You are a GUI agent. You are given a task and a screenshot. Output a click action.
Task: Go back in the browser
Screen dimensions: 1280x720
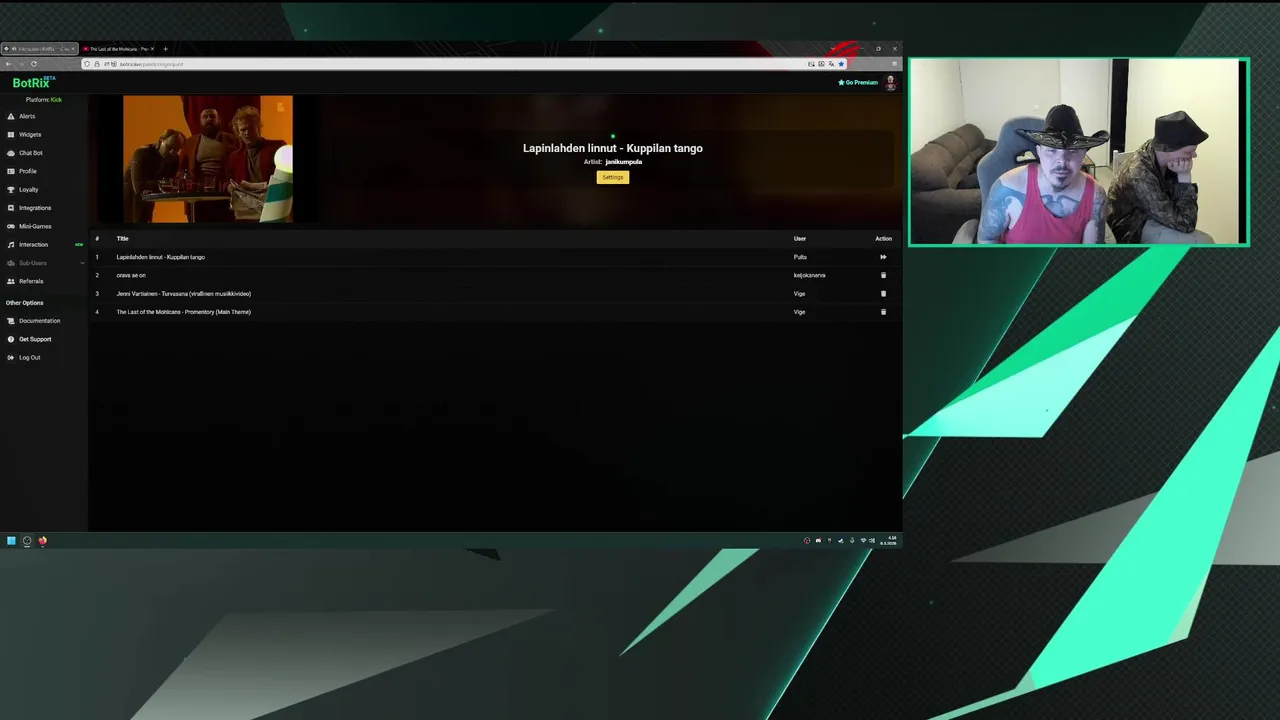(8, 64)
